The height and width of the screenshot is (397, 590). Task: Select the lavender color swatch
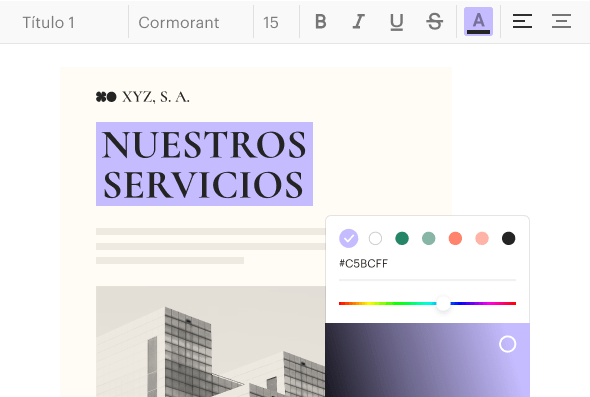tap(349, 238)
